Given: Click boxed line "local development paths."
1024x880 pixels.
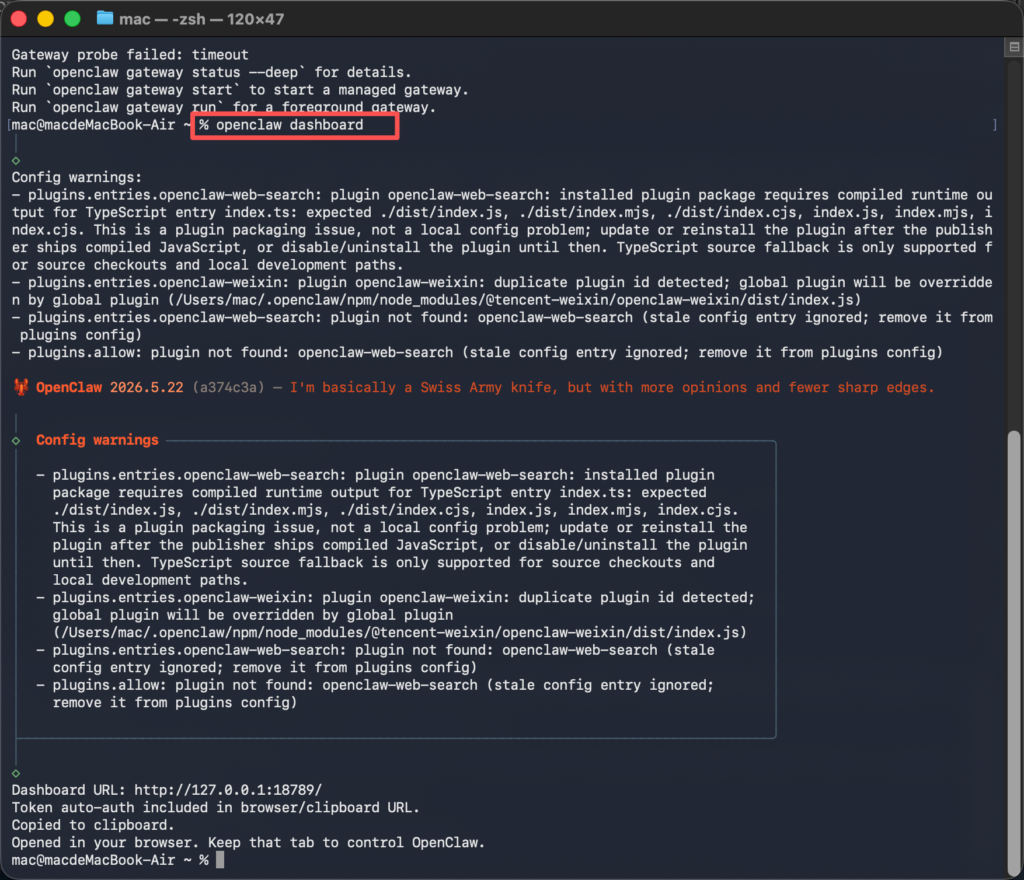Looking at the screenshot, I should [x=150, y=580].
